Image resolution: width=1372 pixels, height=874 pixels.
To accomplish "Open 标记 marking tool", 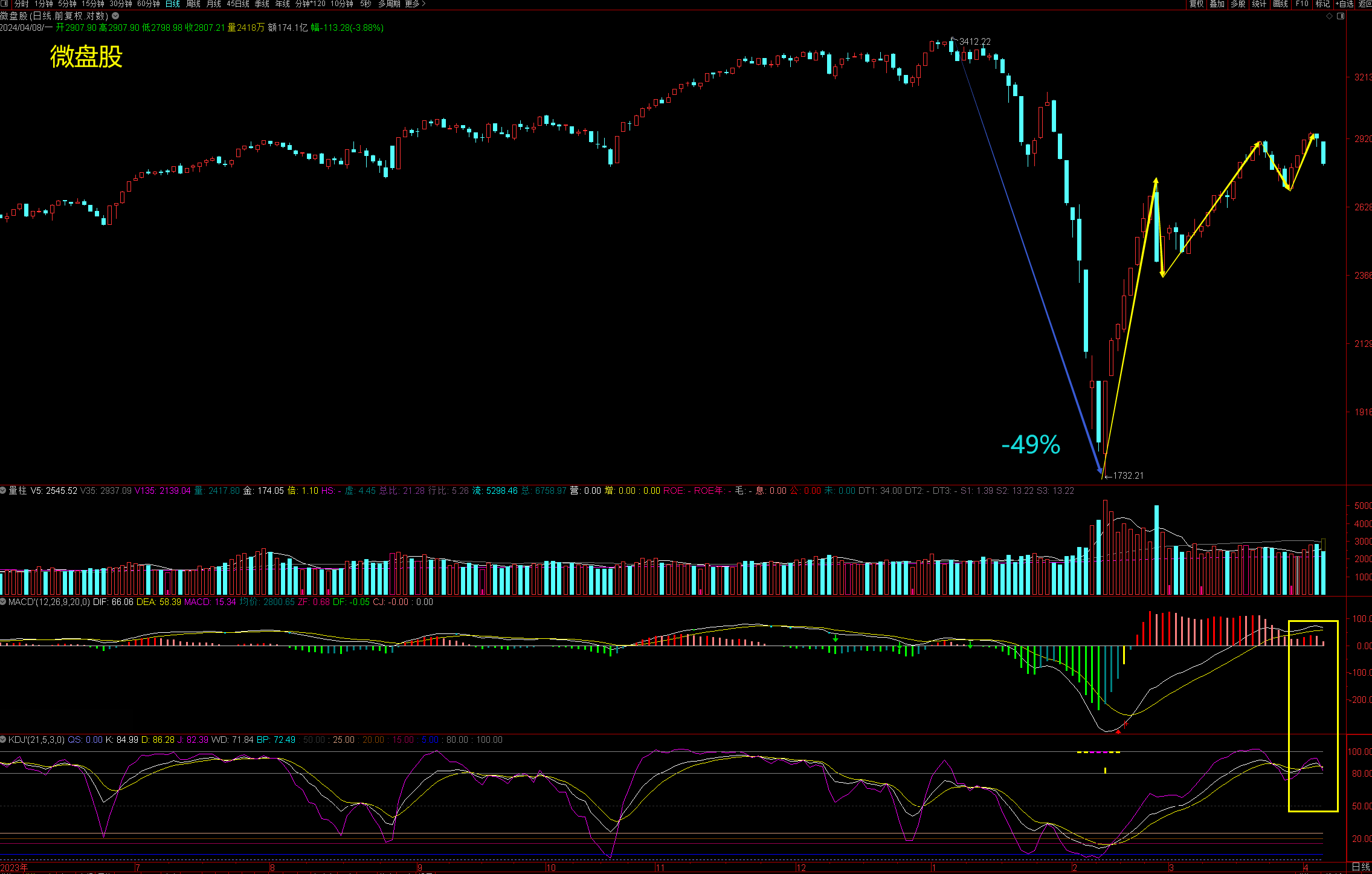I will 1323,4.
